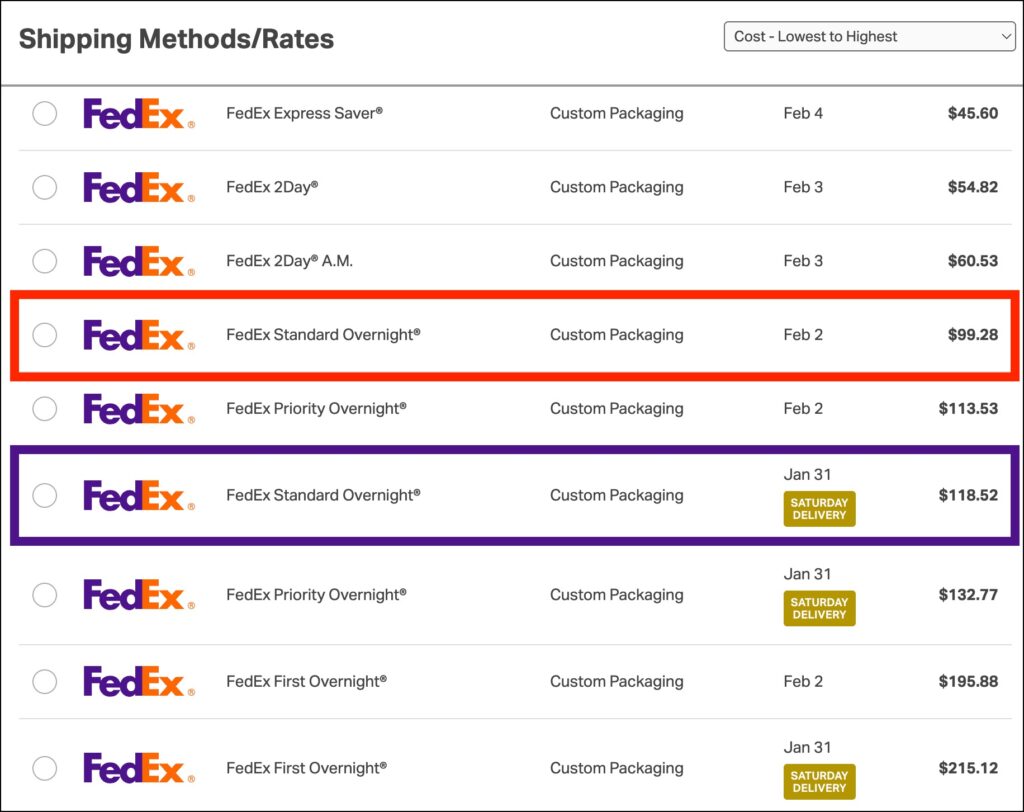
Task: Pick the FedEx 2Day A.M. radio button
Action: click(45, 261)
